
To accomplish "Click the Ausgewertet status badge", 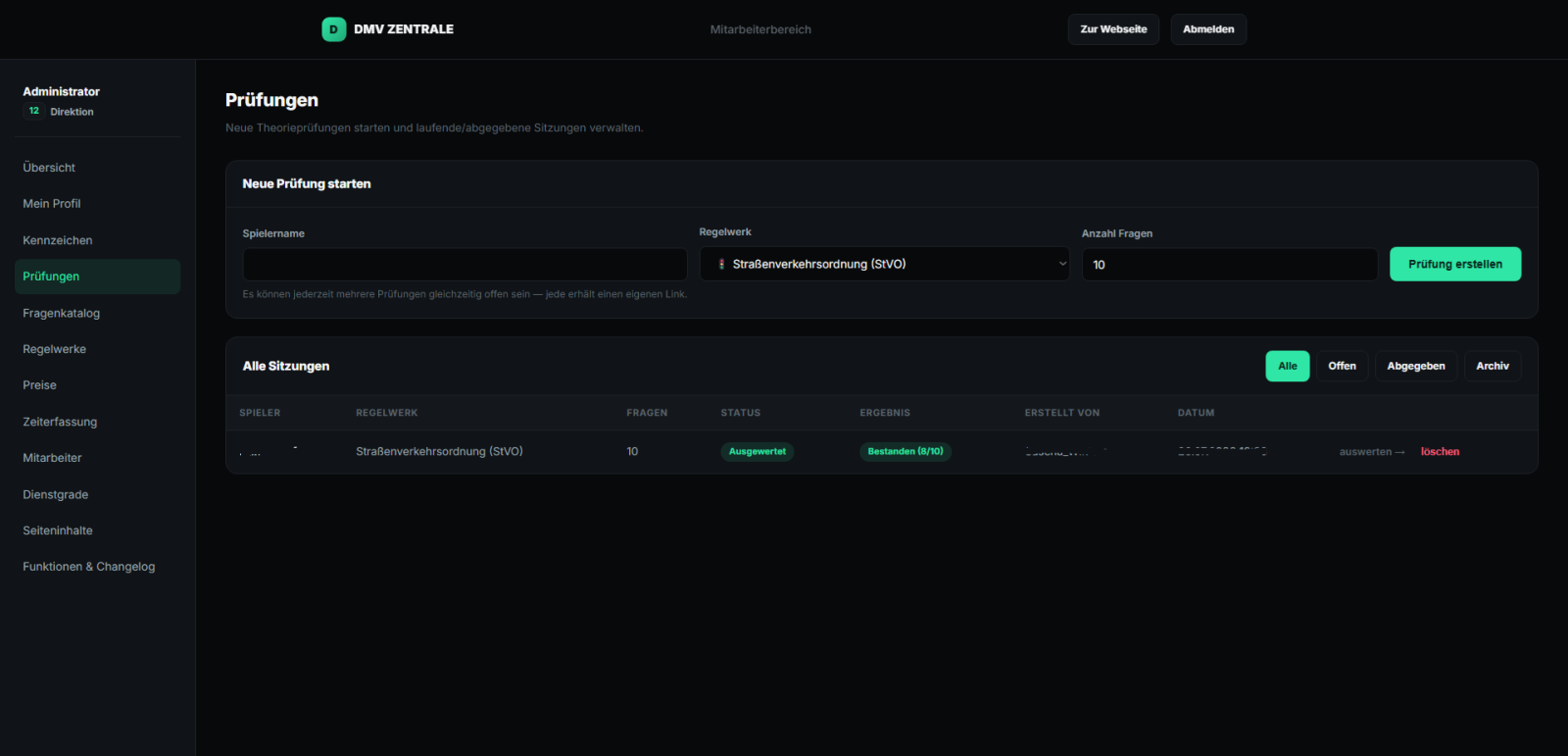I will [758, 452].
